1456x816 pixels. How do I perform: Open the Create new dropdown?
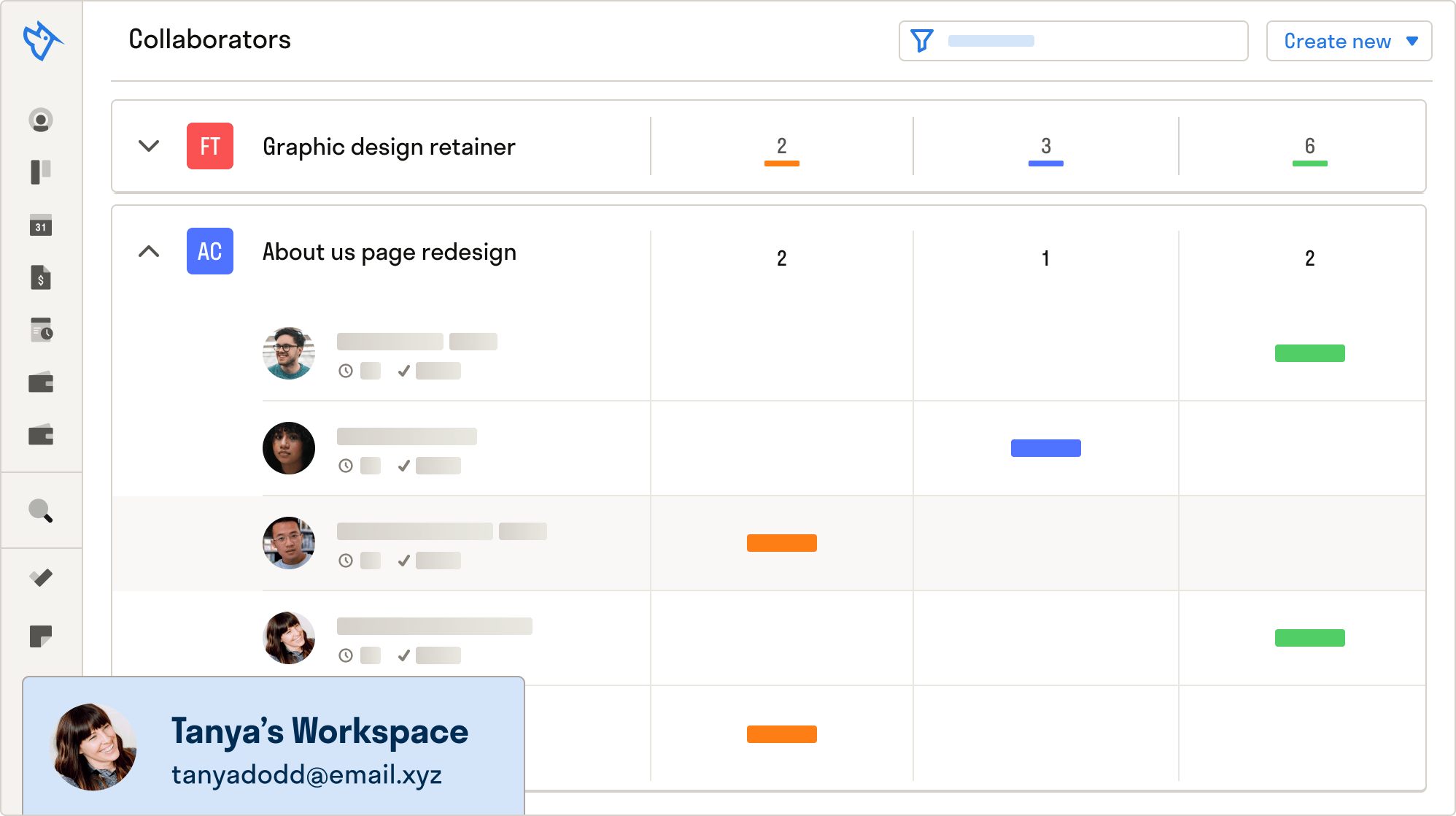click(x=1349, y=41)
